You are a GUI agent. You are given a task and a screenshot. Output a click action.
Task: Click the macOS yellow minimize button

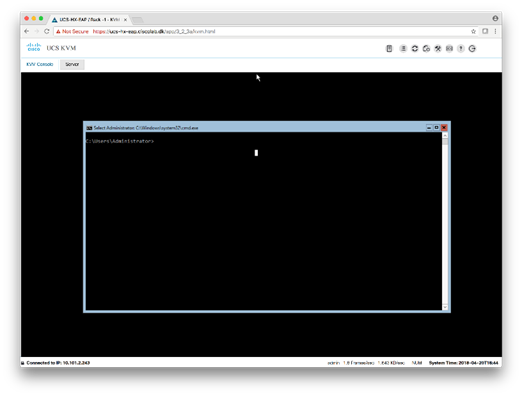pos(34,19)
